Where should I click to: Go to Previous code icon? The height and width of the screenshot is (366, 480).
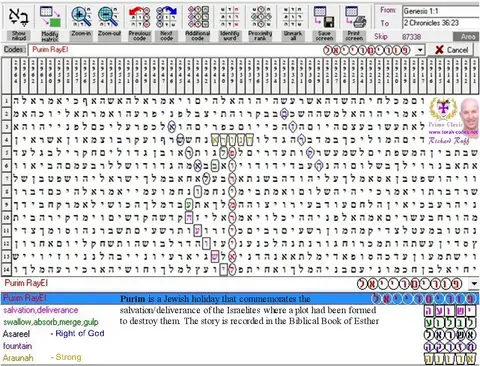pos(139,17)
